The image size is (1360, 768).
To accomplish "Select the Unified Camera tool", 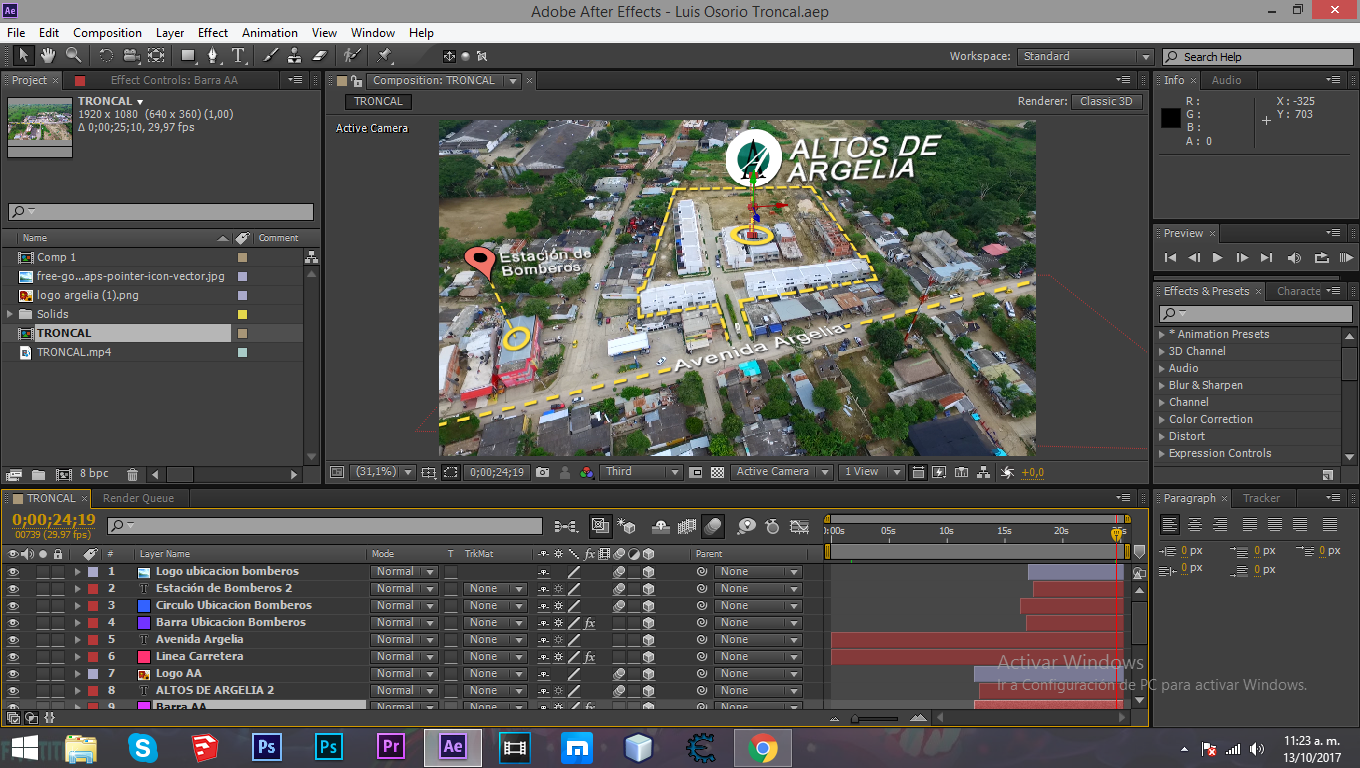I will 132,56.
